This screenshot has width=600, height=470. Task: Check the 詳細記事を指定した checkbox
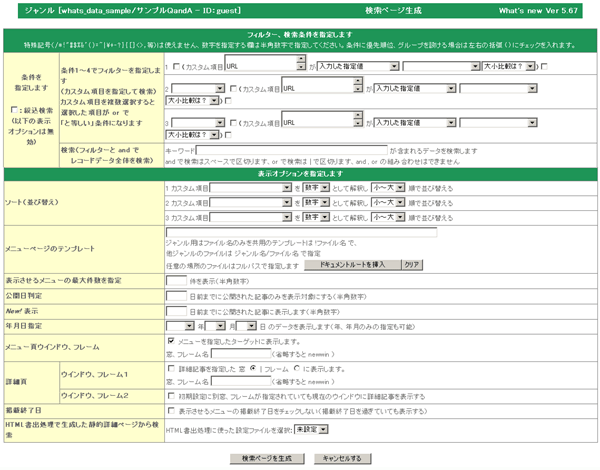[171, 369]
